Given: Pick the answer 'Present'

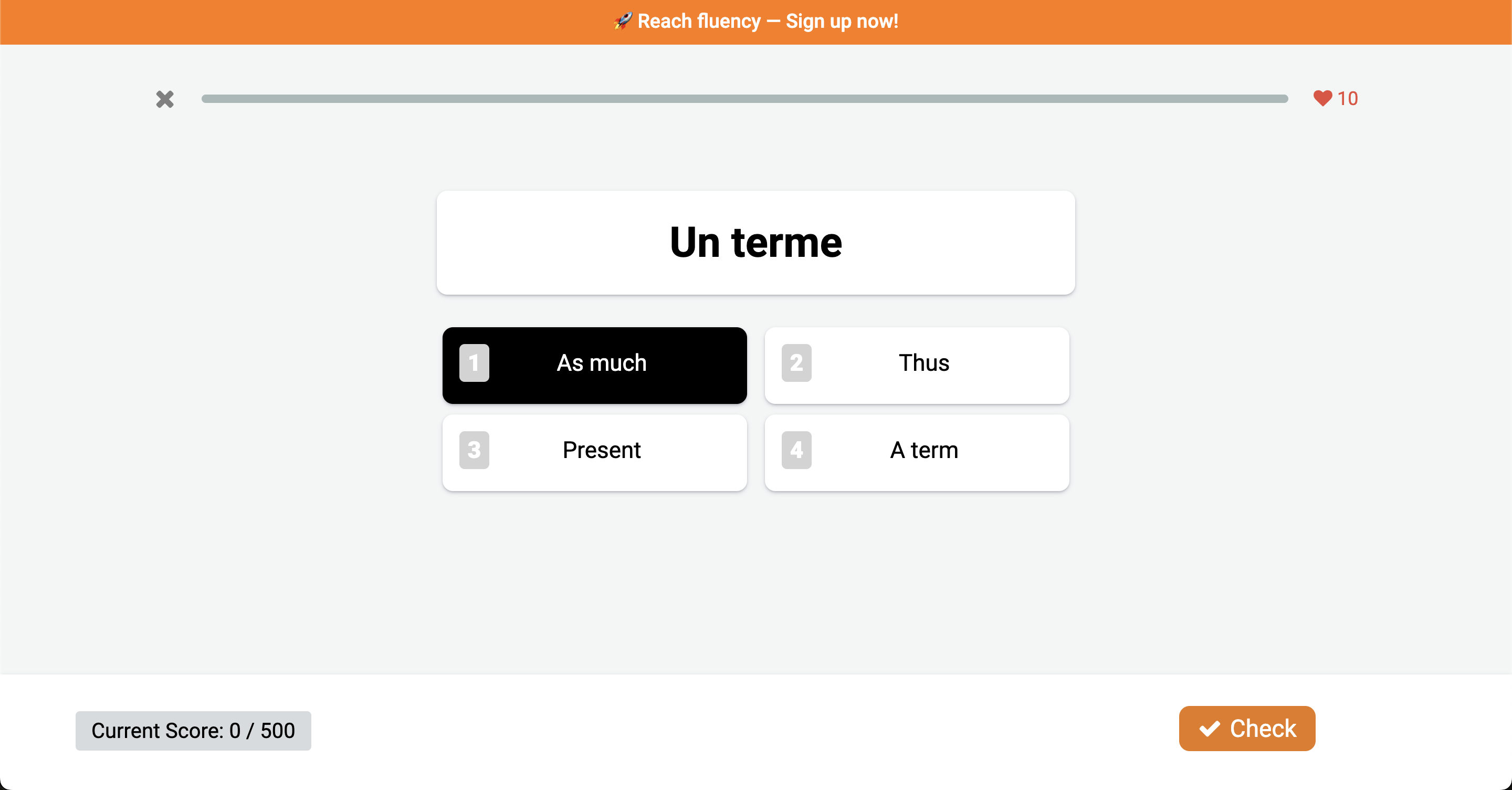Looking at the screenshot, I should click(595, 452).
